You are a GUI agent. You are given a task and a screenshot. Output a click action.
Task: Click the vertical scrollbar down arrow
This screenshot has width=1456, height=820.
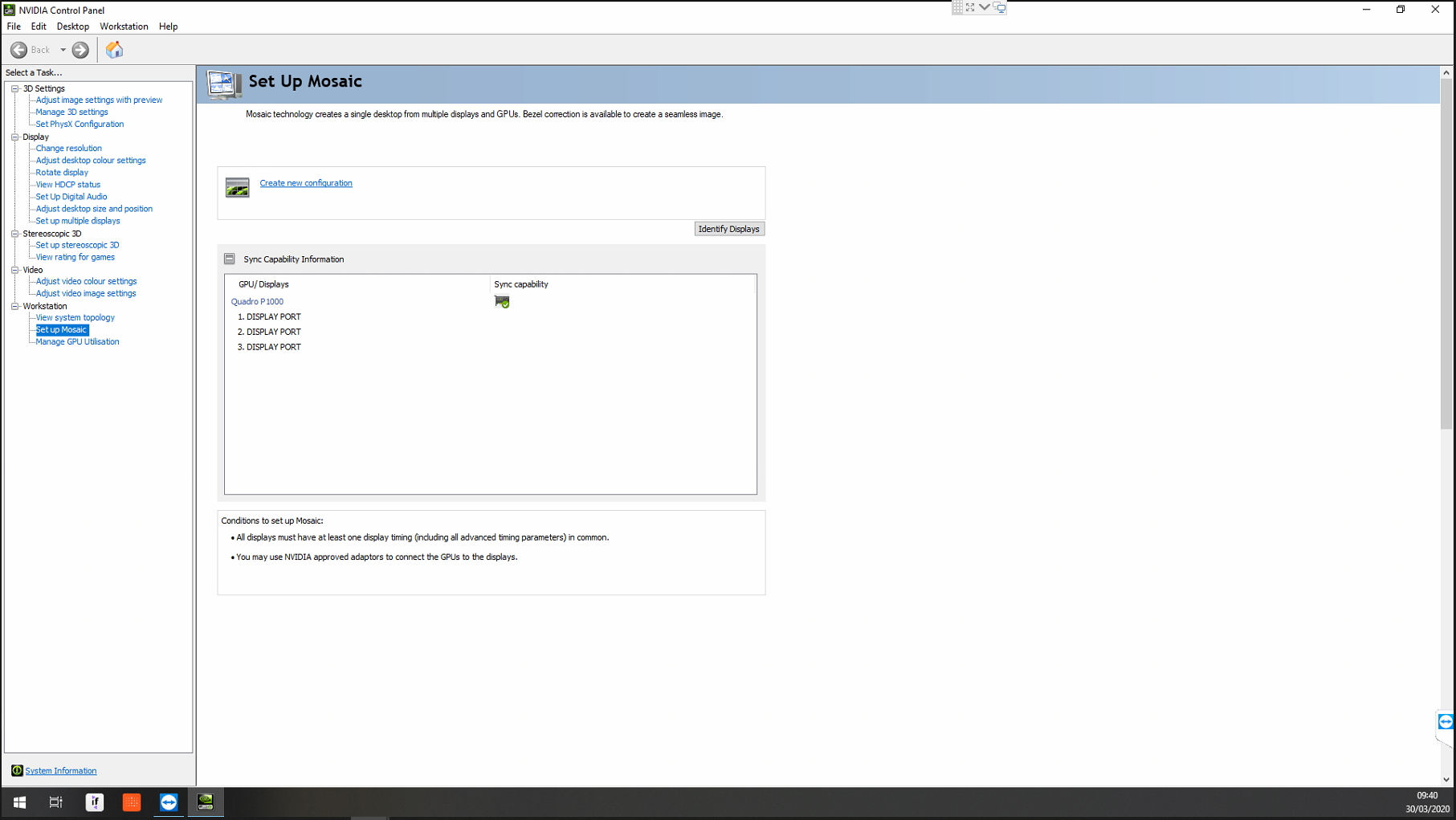tap(1446, 779)
